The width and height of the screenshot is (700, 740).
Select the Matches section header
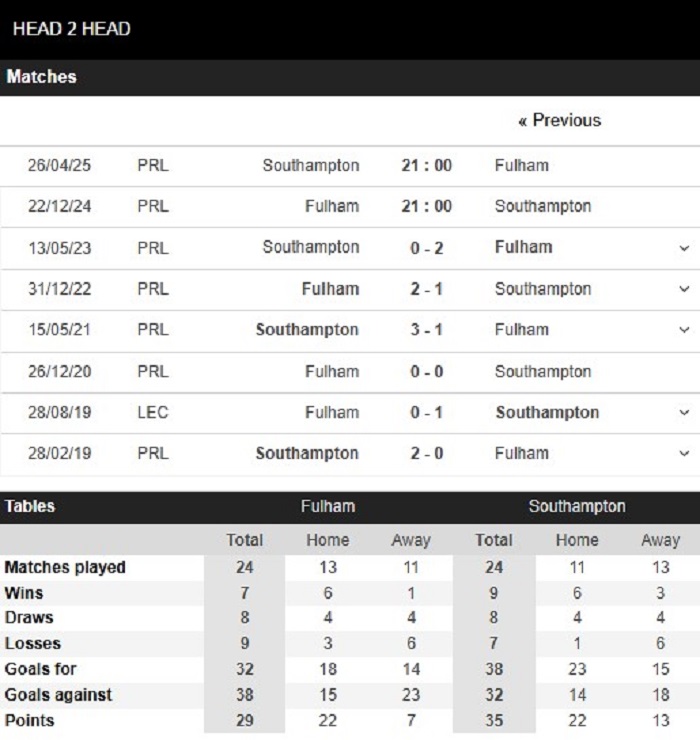click(42, 77)
